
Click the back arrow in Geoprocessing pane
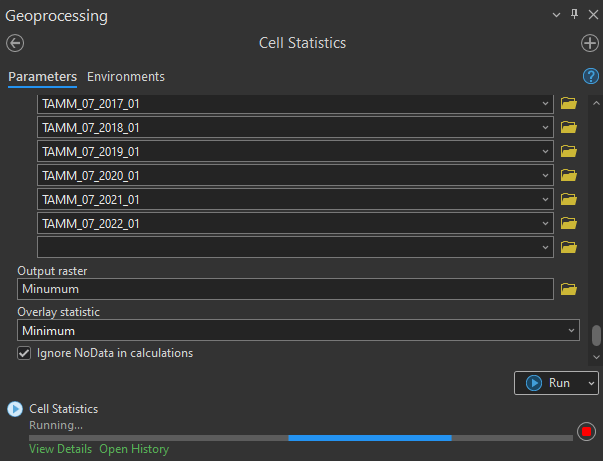(x=14, y=43)
